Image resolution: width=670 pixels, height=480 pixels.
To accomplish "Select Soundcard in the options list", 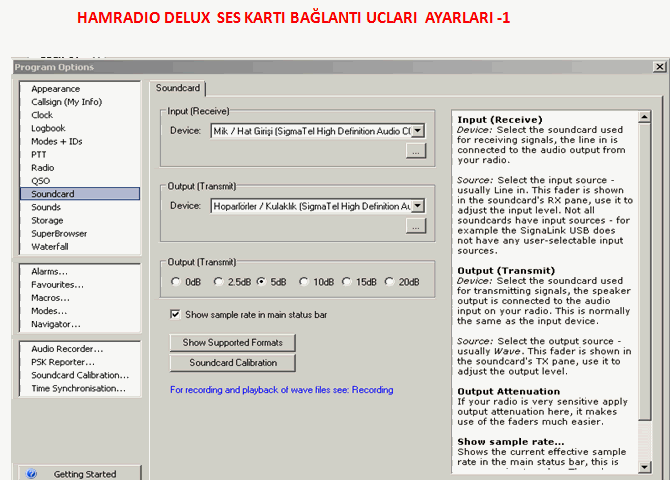I will [80, 194].
